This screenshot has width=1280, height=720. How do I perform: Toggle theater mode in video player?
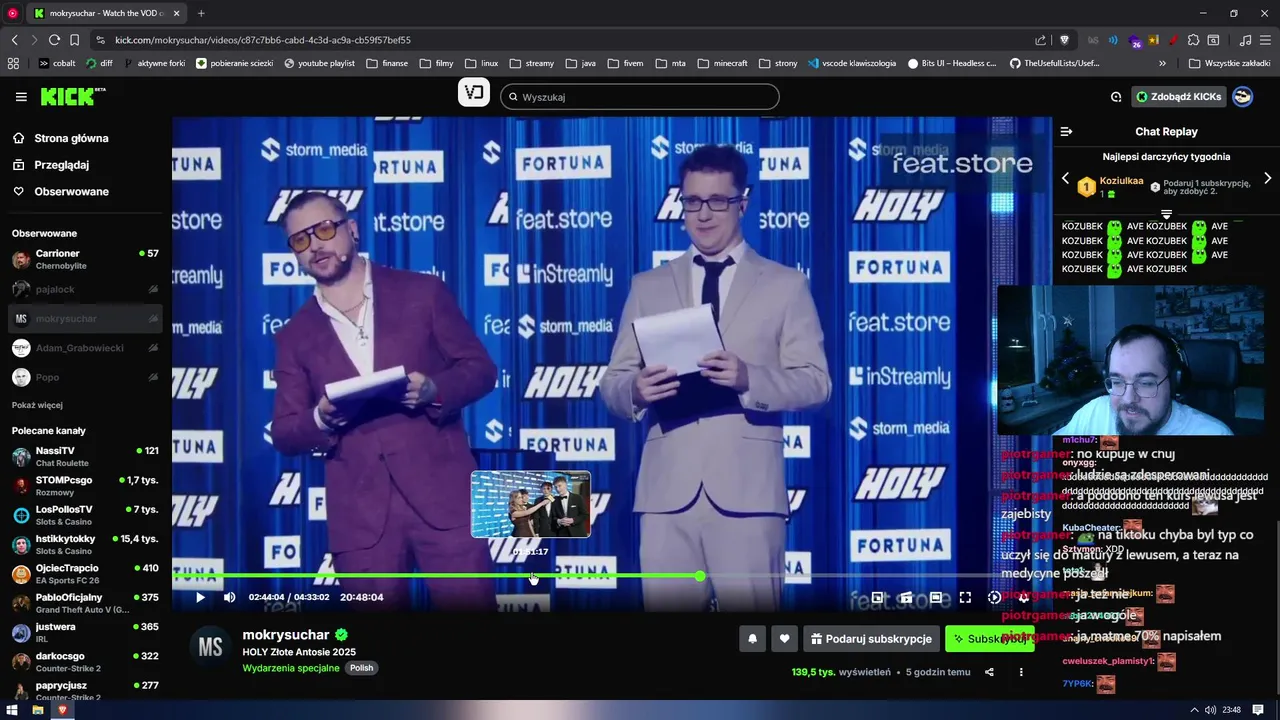click(x=935, y=597)
